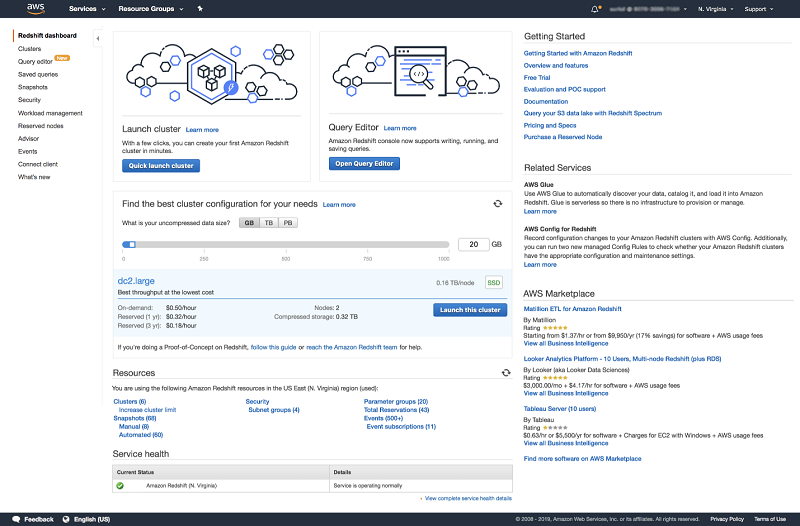This screenshot has height=526, width=800.
Task: Open the Terms of Use footer link
Action: coord(770,519)
